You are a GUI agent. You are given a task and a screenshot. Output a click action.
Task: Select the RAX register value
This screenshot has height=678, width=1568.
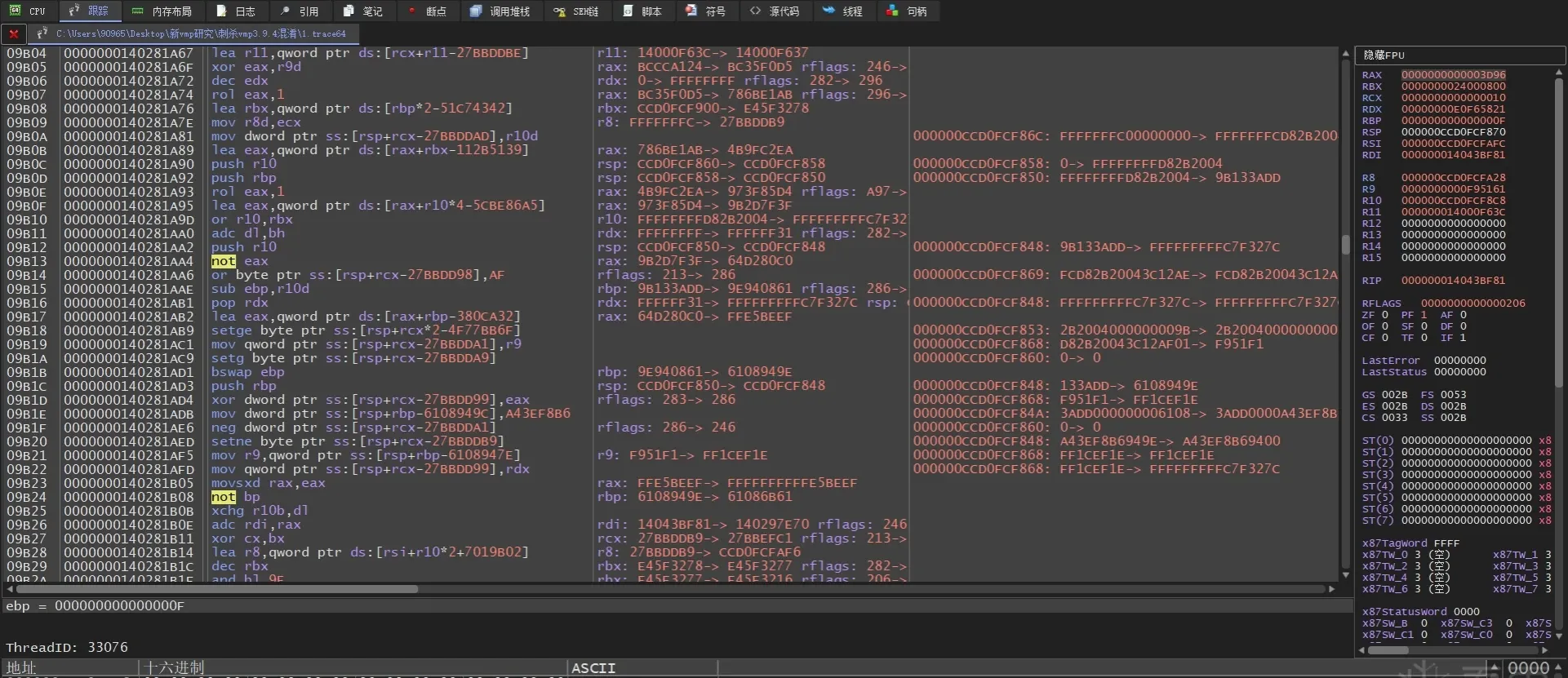point(1453,75)
